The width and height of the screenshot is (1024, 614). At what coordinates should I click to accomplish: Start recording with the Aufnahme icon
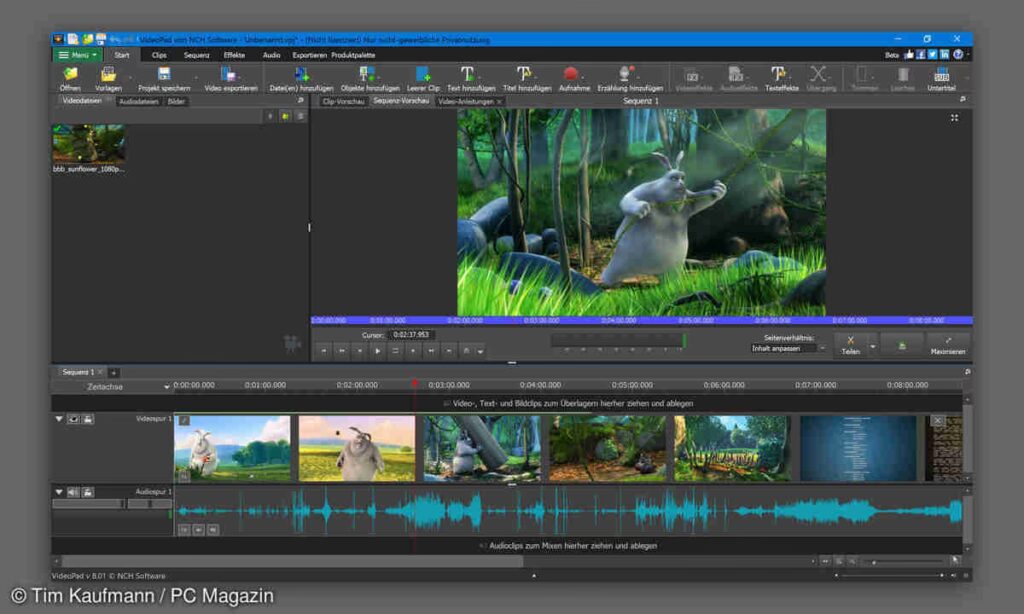pos(572,75)
